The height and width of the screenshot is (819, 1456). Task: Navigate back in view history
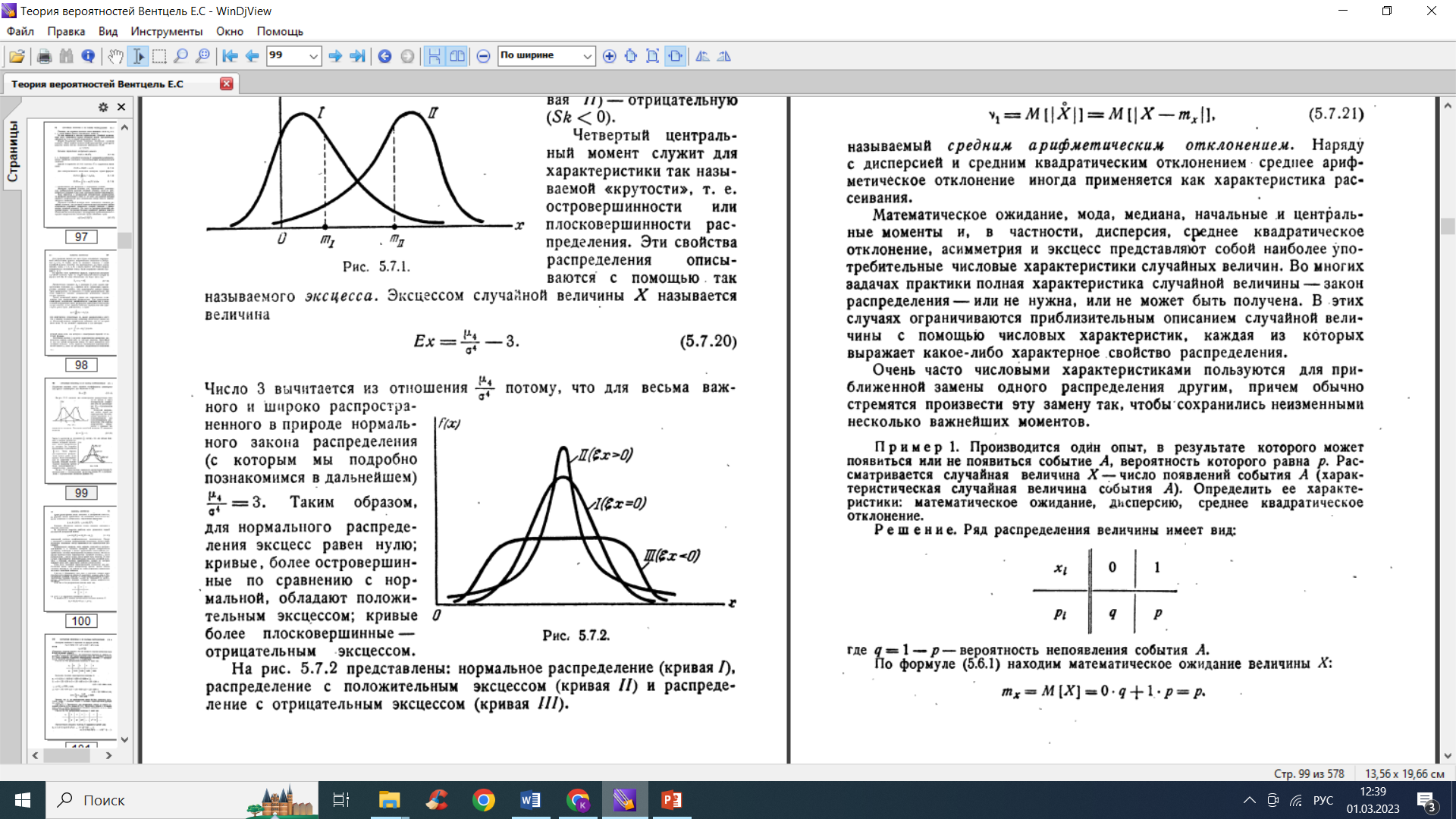pos(384,56)
